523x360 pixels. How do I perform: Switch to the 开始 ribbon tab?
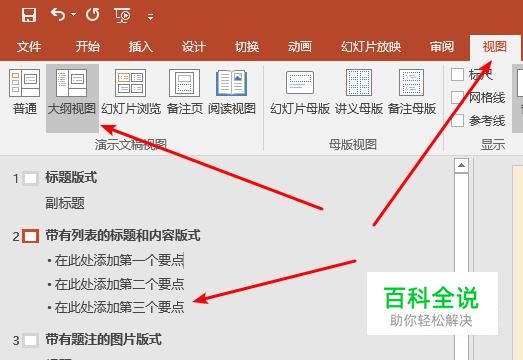(x=88, y=46)
